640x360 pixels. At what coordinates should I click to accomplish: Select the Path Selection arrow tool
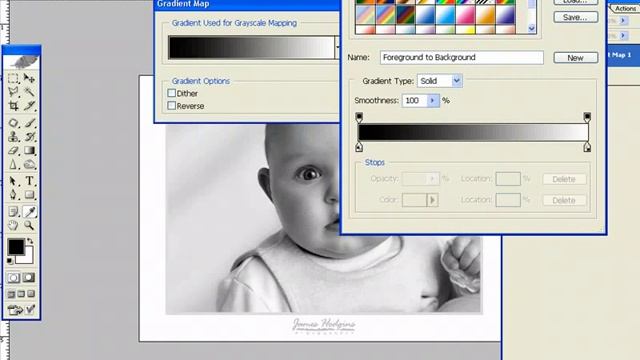(13, 181)
